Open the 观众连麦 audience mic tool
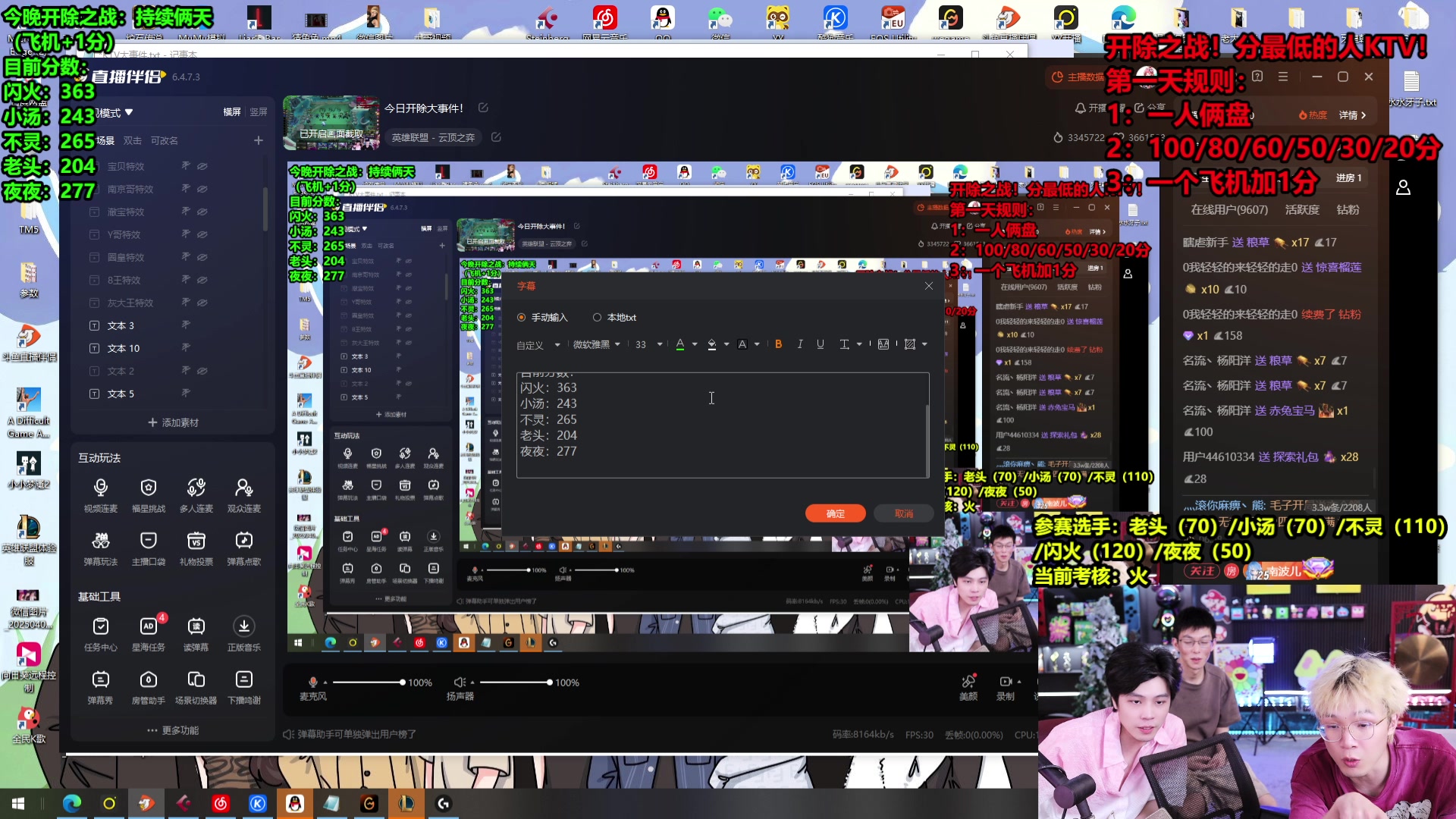The image size is (1456, 819). 243,495
